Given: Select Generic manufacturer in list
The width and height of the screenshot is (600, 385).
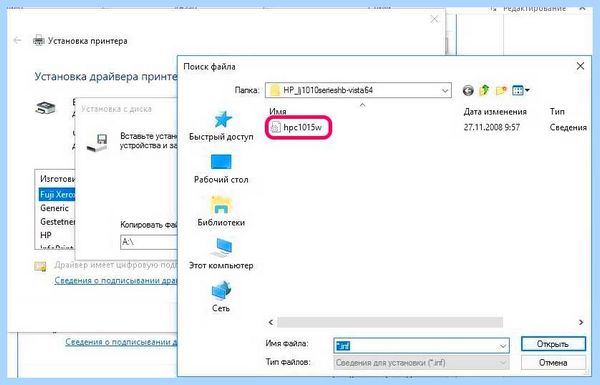Looking at the screenshot, I should [x=54, y=208].
